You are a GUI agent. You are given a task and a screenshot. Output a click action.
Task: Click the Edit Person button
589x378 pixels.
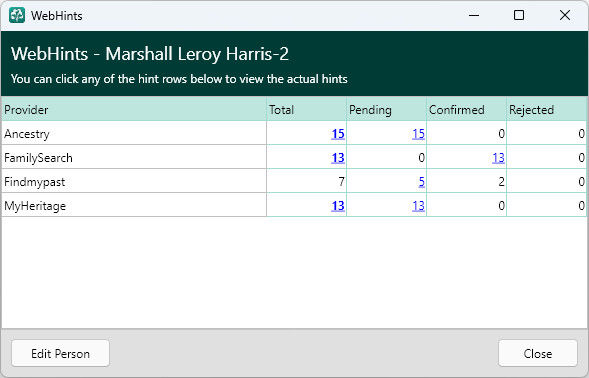(60, 353)
